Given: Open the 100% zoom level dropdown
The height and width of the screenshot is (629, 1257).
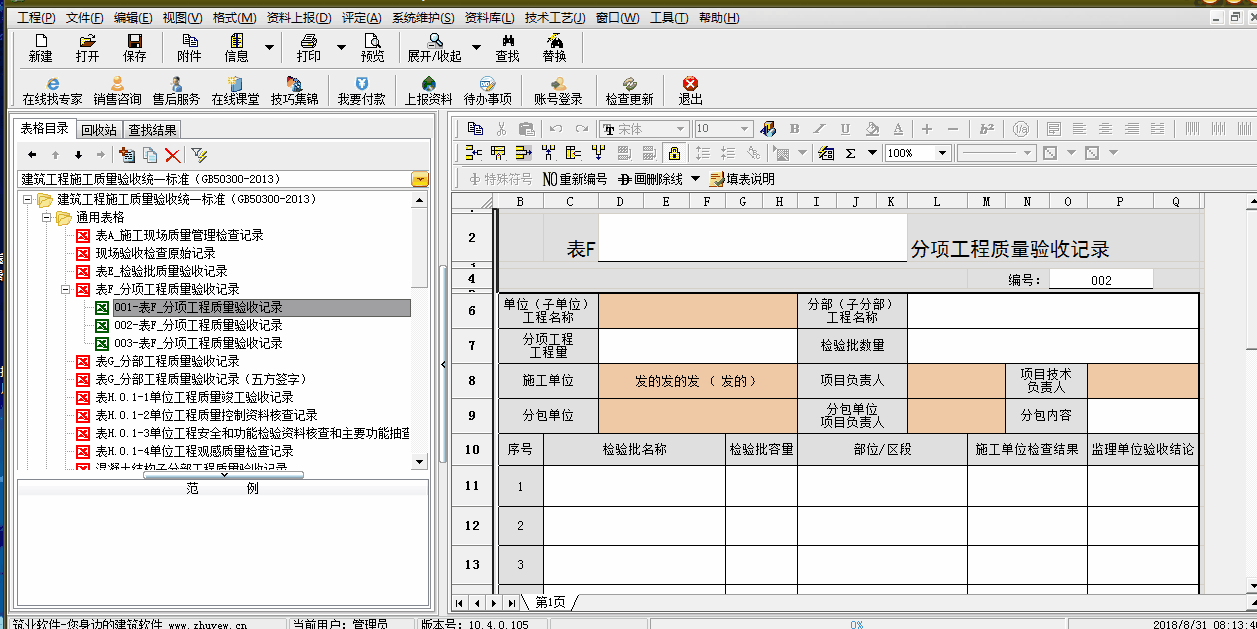Looking at the screenshot, I should click(942, 153).
